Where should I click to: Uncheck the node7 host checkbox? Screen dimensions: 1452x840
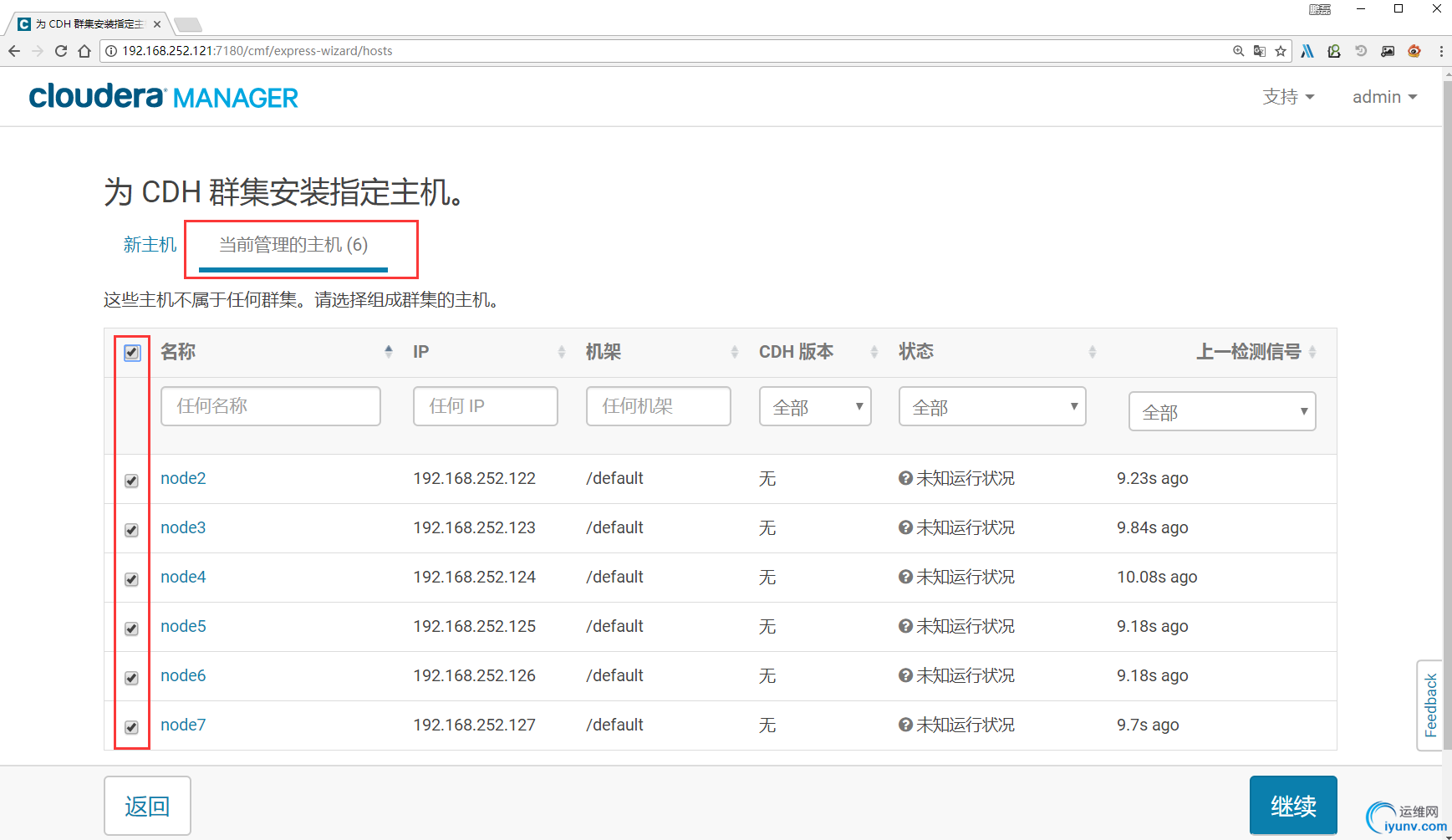(131, 727)
